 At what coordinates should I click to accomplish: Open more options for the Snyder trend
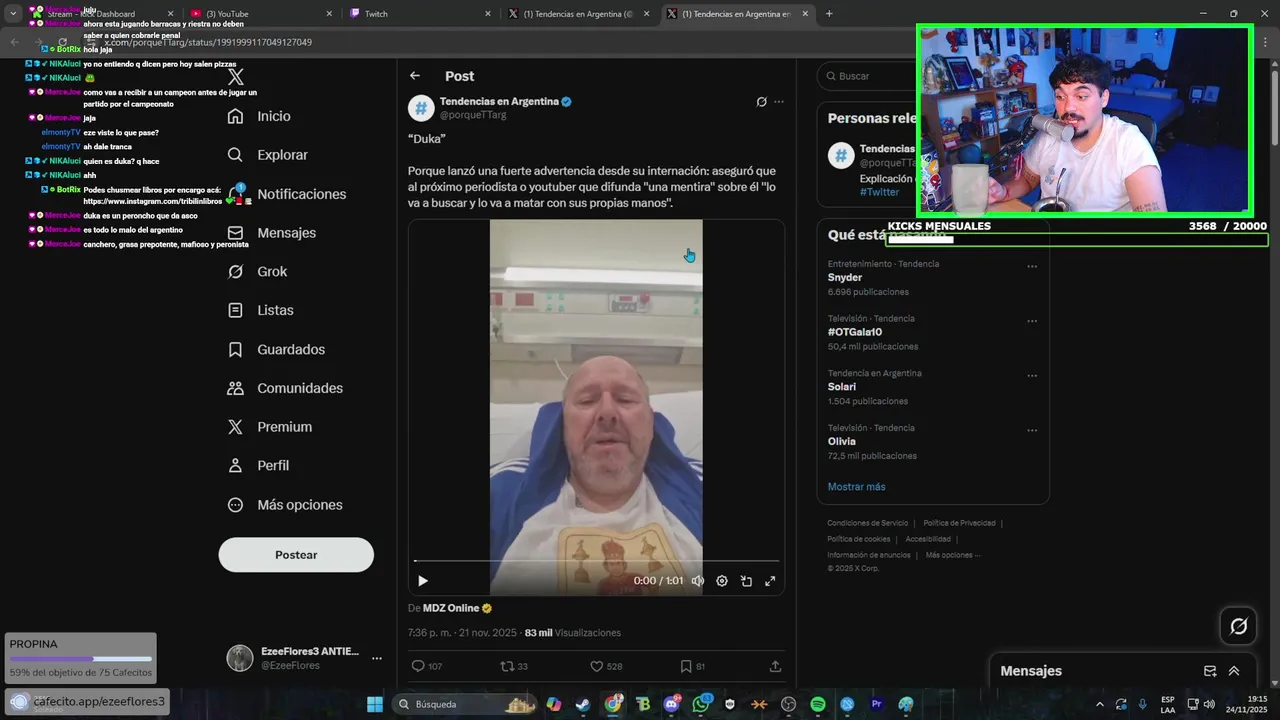[x=1032, y=267]
